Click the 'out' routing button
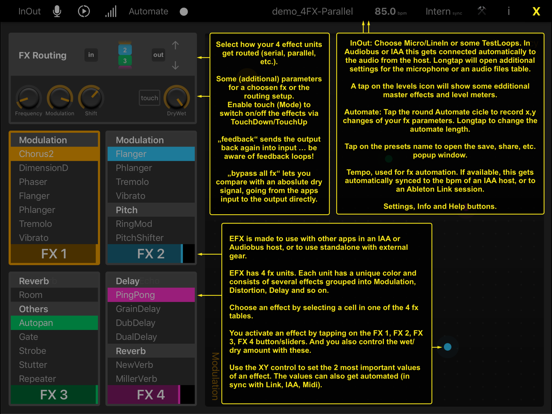This screenshot has width=552, height=414. [158, 55]
